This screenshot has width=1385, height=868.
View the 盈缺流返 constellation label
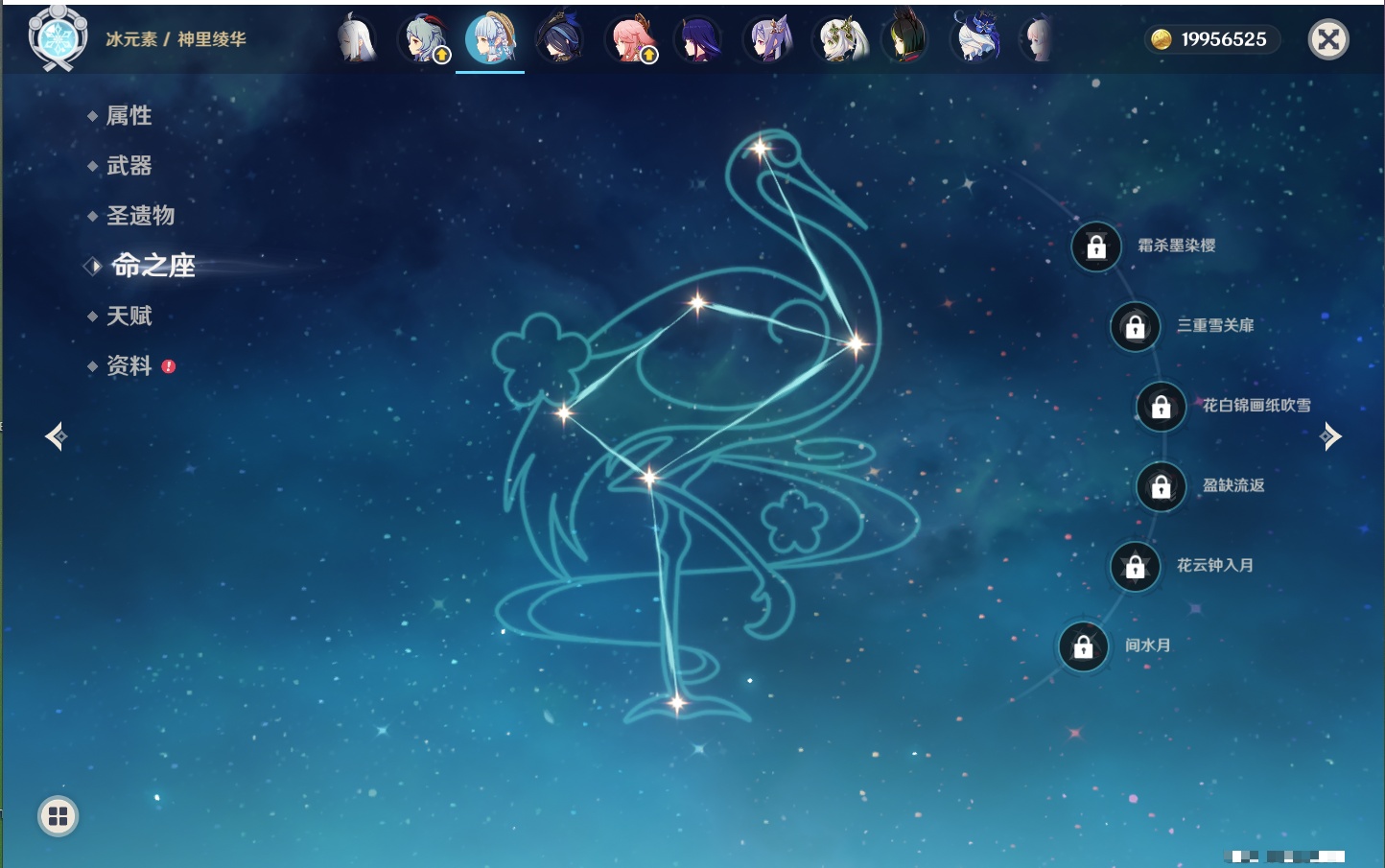click(x=1233, y=485)
